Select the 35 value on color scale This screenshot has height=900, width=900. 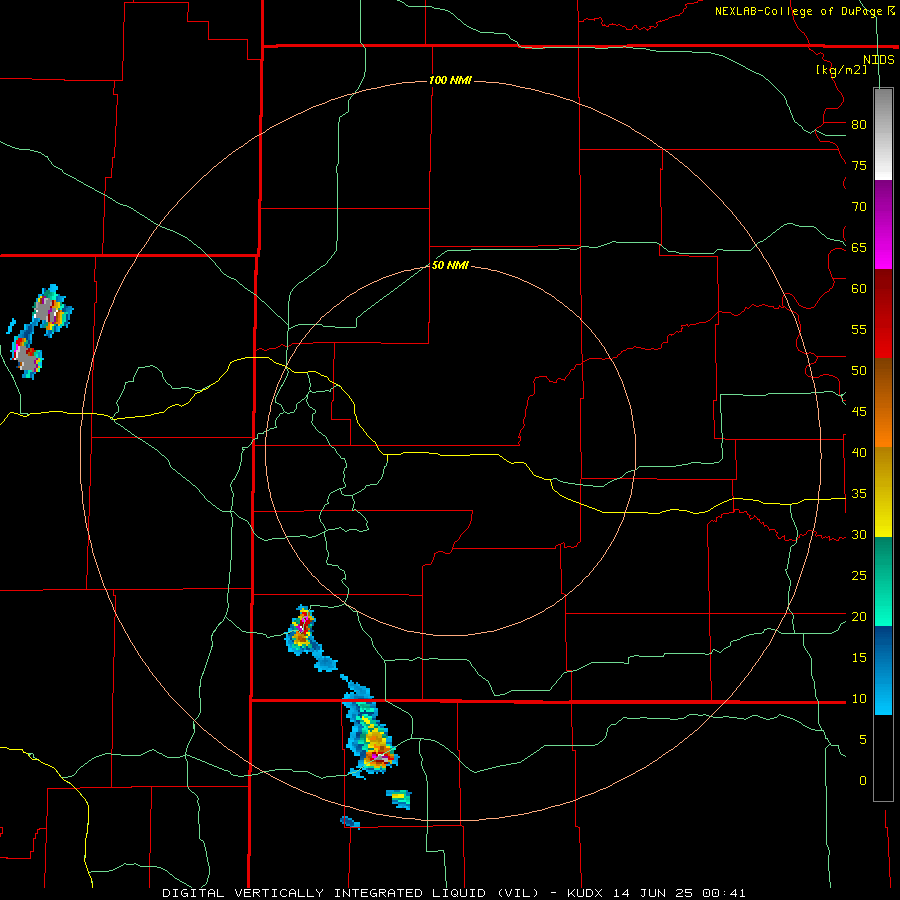(x=859, y=494)
